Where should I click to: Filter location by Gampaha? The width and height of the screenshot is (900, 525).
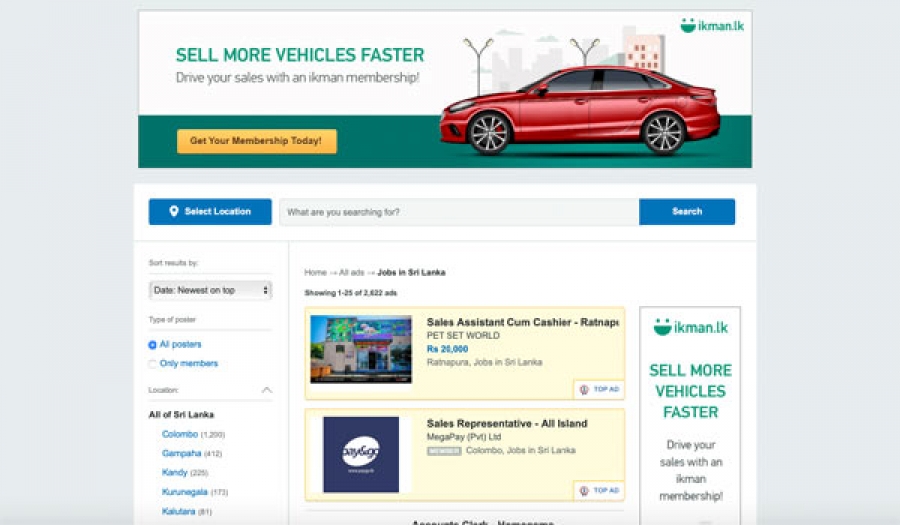181,453
